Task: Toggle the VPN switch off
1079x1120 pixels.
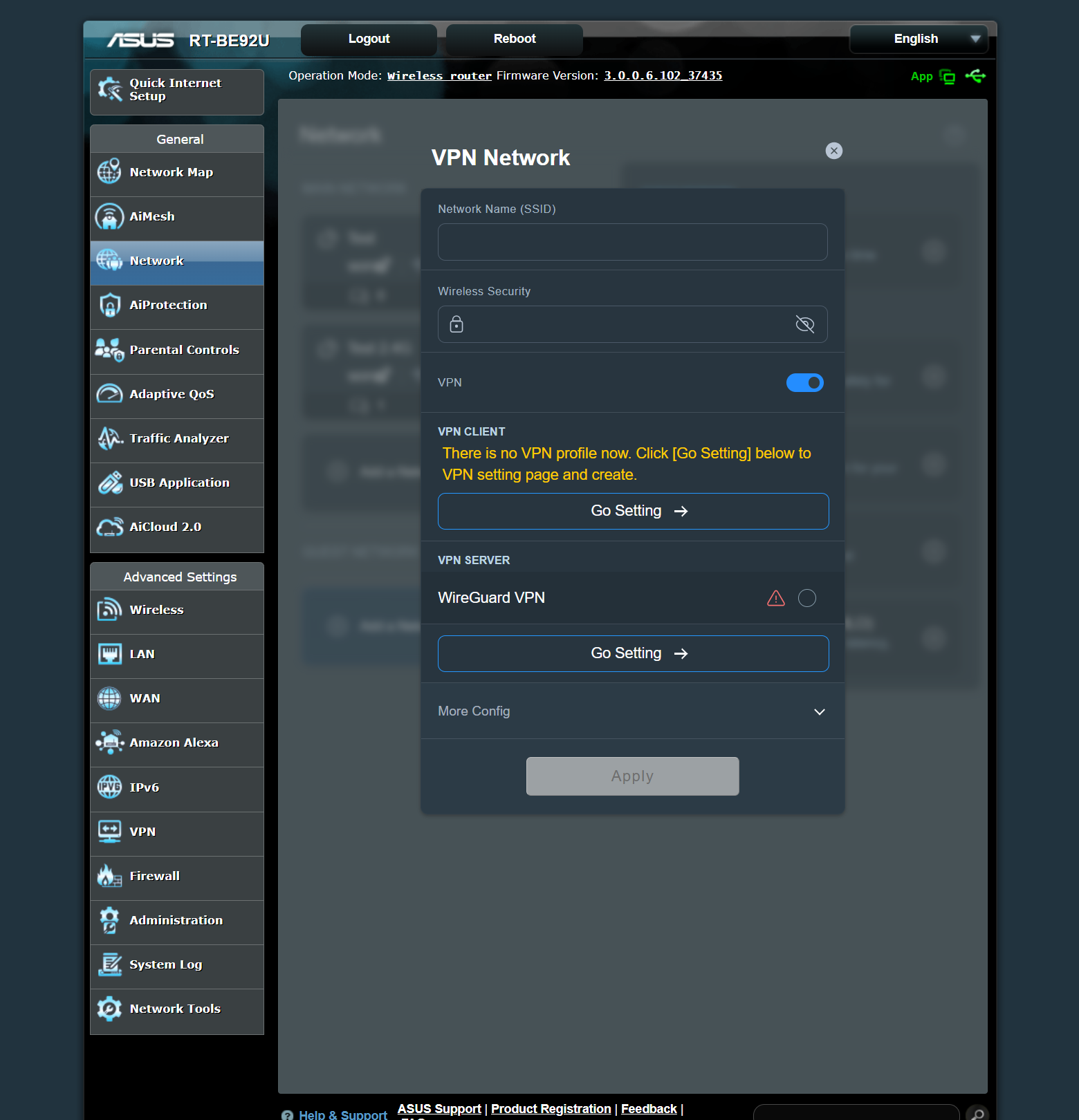Action: click(x=805, y=382)
